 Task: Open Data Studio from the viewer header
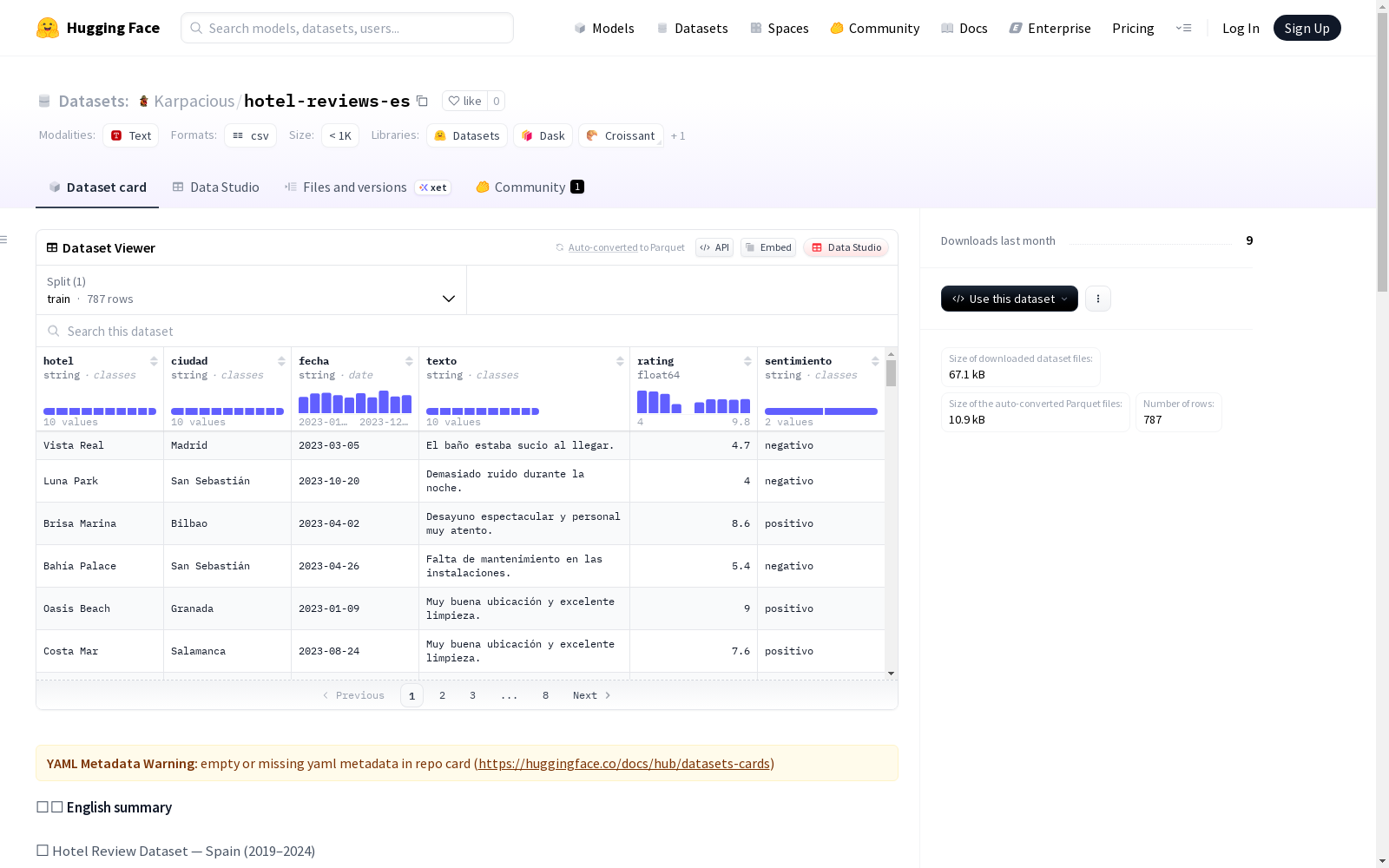click(846, 247)
